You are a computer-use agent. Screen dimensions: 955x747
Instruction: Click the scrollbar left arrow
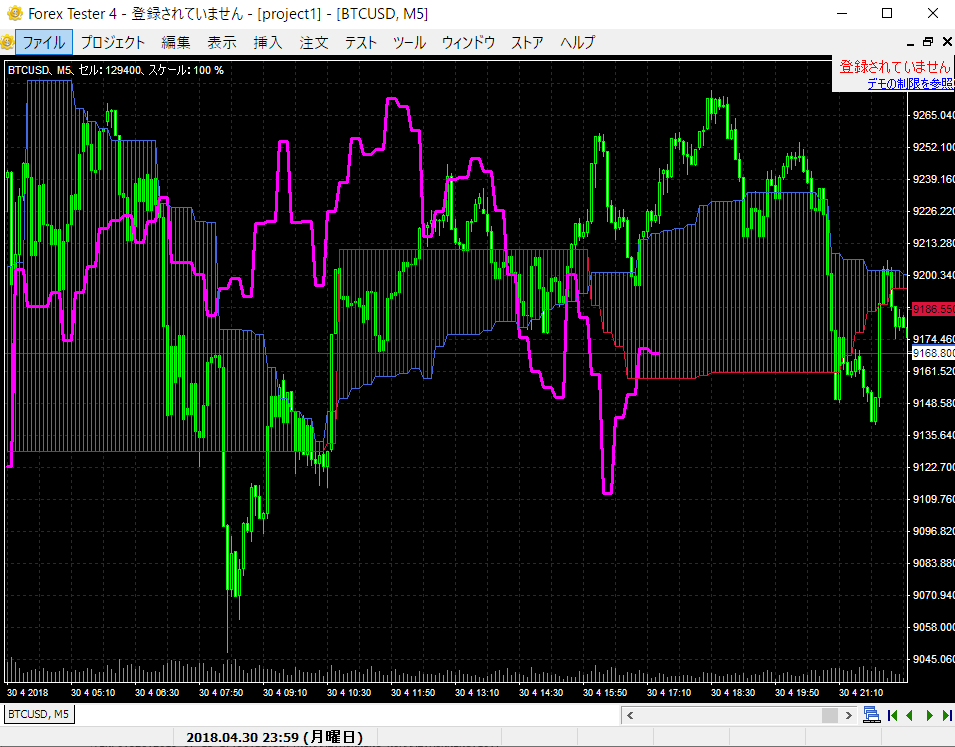[x=630, y=715]
